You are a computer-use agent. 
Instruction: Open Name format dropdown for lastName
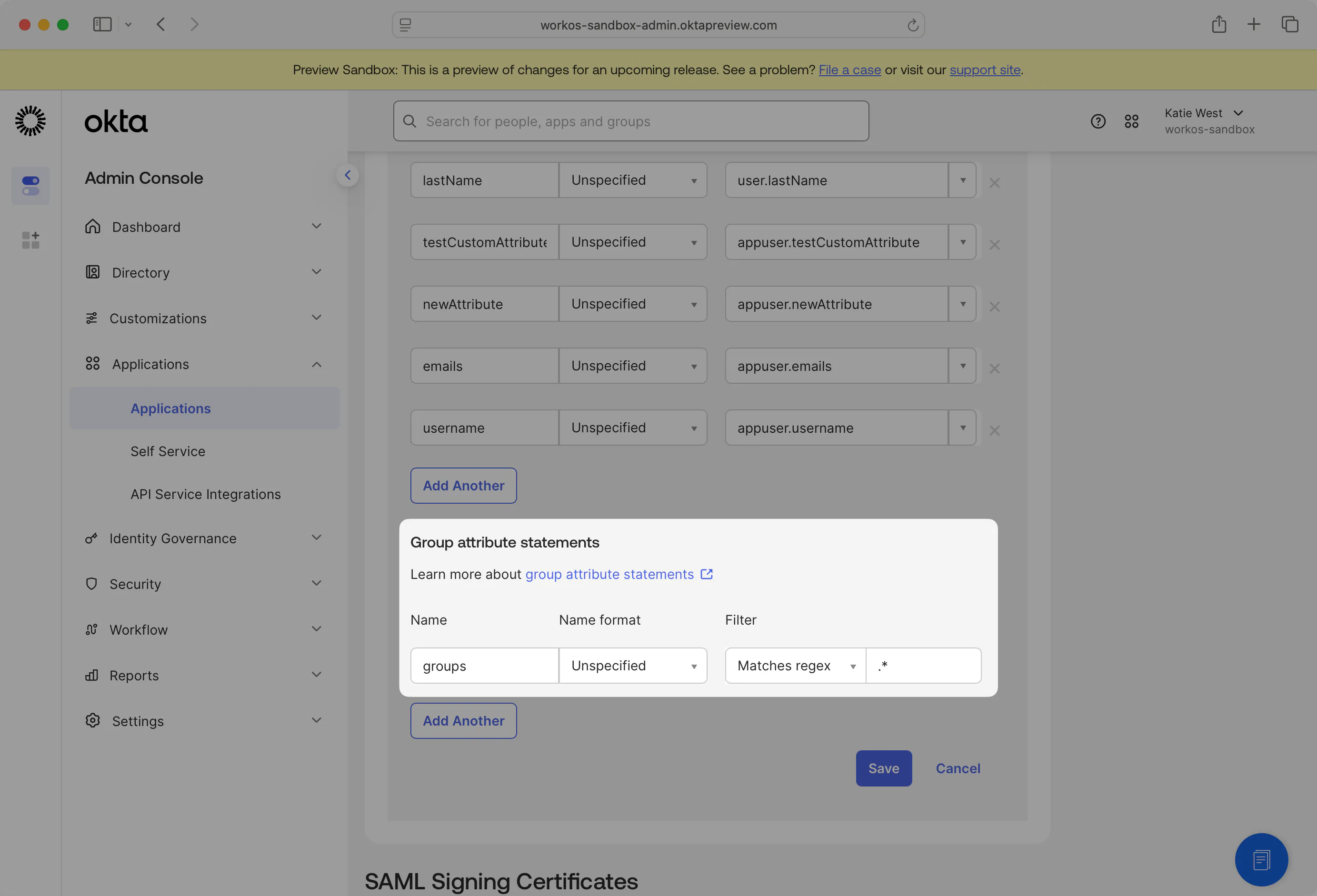(632, 180)
